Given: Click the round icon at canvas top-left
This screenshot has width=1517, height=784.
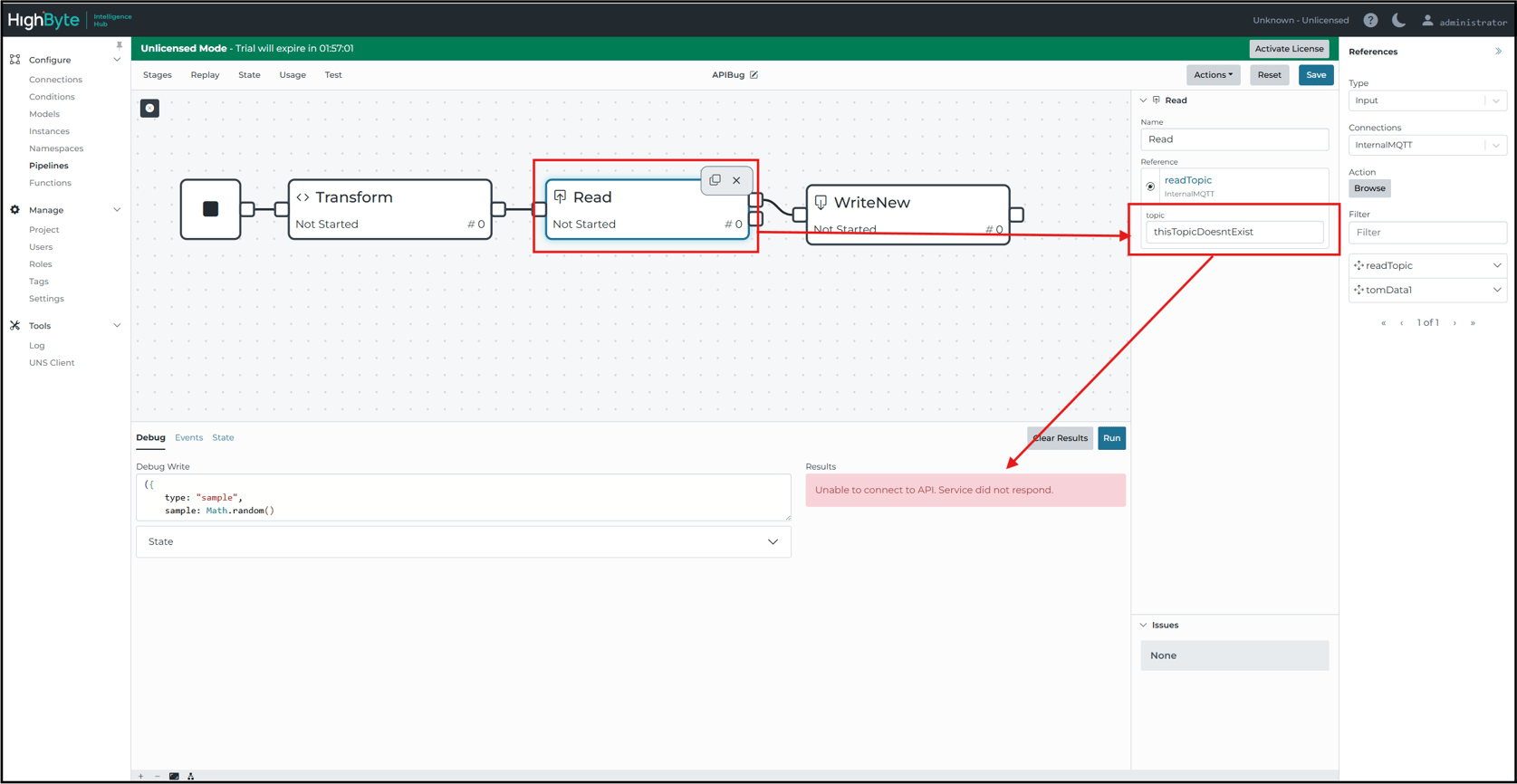Looking at the screenshot, I should tap(150, 109).
